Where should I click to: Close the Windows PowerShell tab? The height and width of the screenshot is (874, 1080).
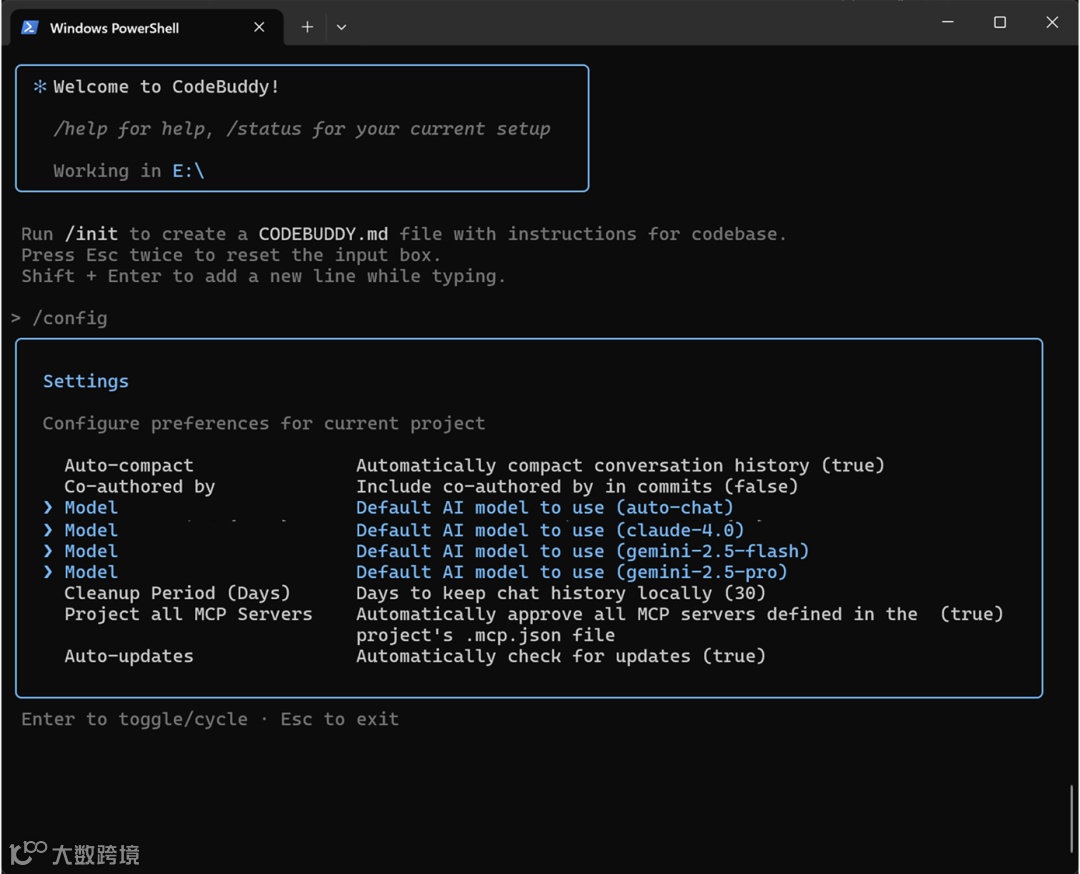[259, 28]
